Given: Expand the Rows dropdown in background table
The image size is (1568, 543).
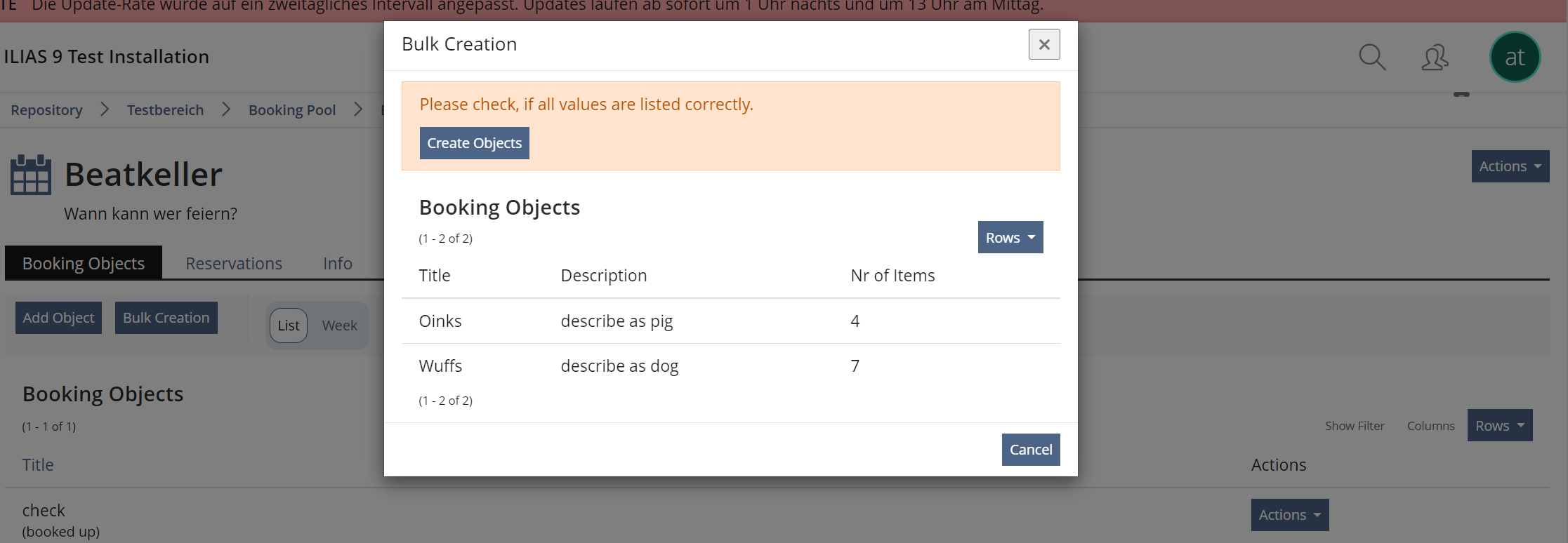Looking at the screenshot, I should [1499, 426].
